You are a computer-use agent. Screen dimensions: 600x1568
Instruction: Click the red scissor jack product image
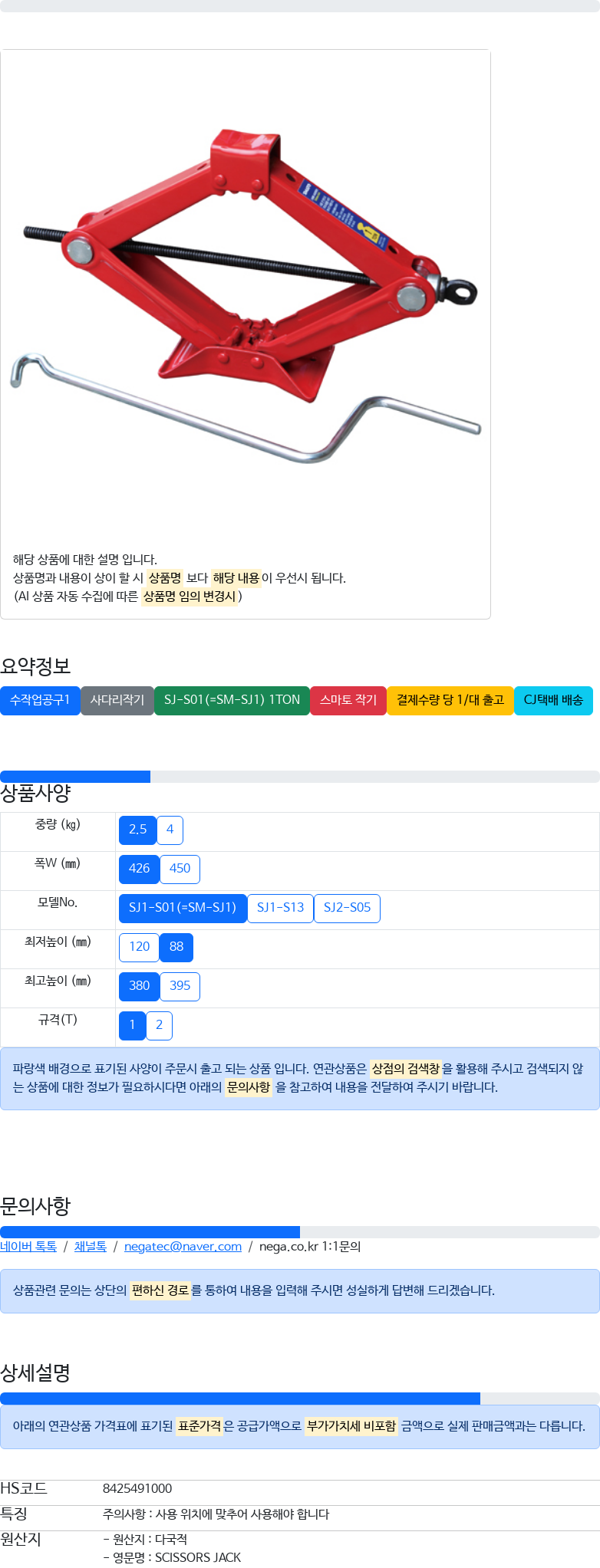tap(246, 295)
